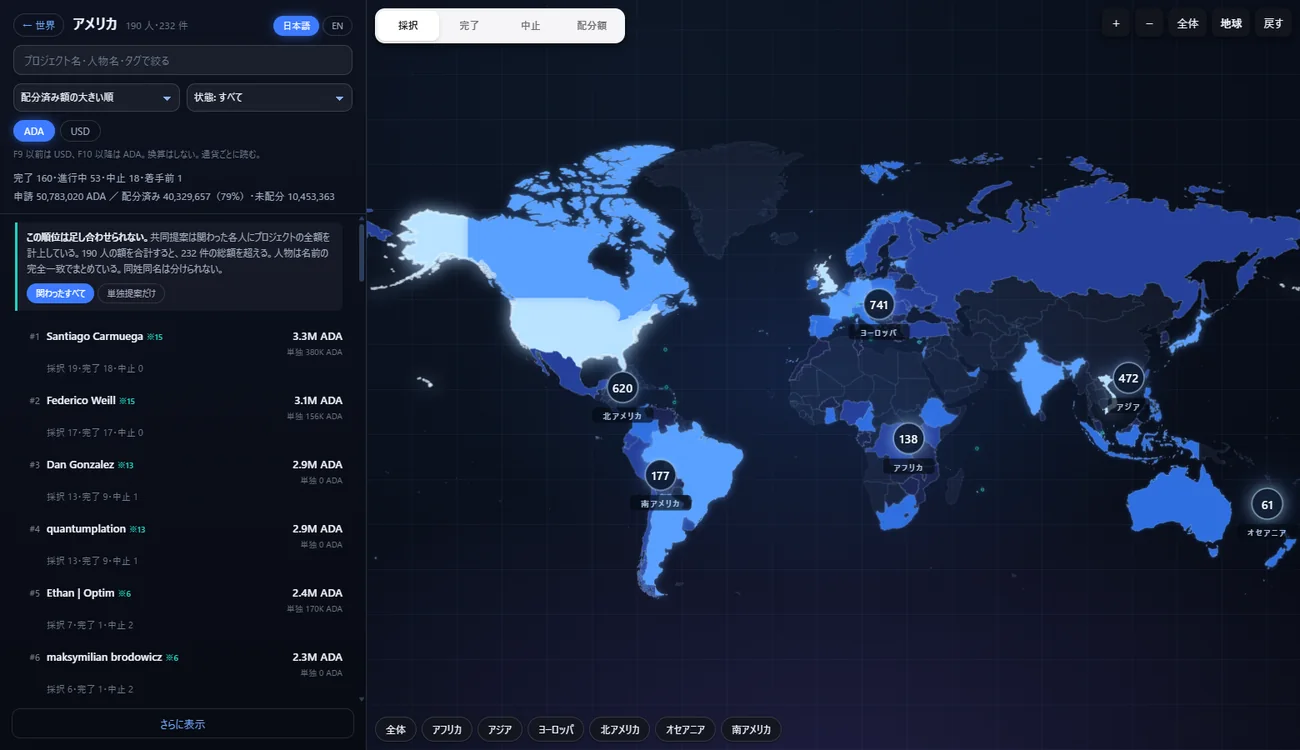Open the Ethan | Optim entry
1300x750 pixels.
(x=186, y=607)
